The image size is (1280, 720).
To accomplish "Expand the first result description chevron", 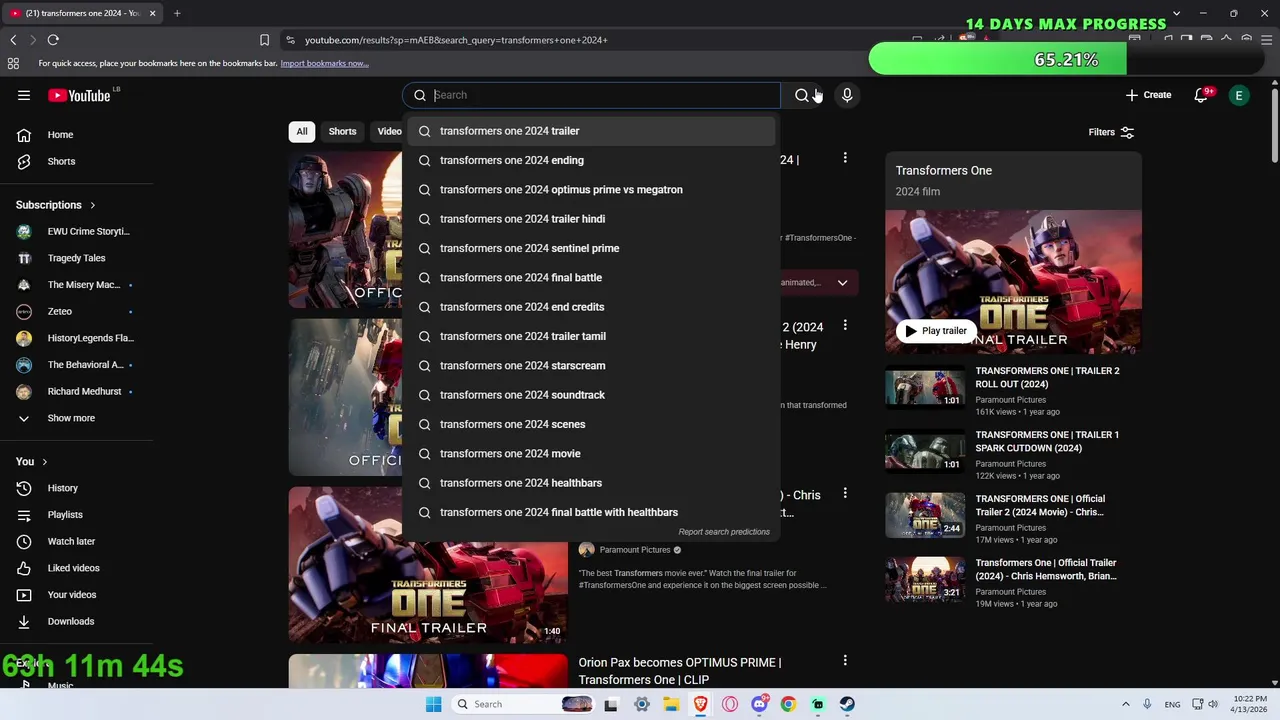I will 842,283.
